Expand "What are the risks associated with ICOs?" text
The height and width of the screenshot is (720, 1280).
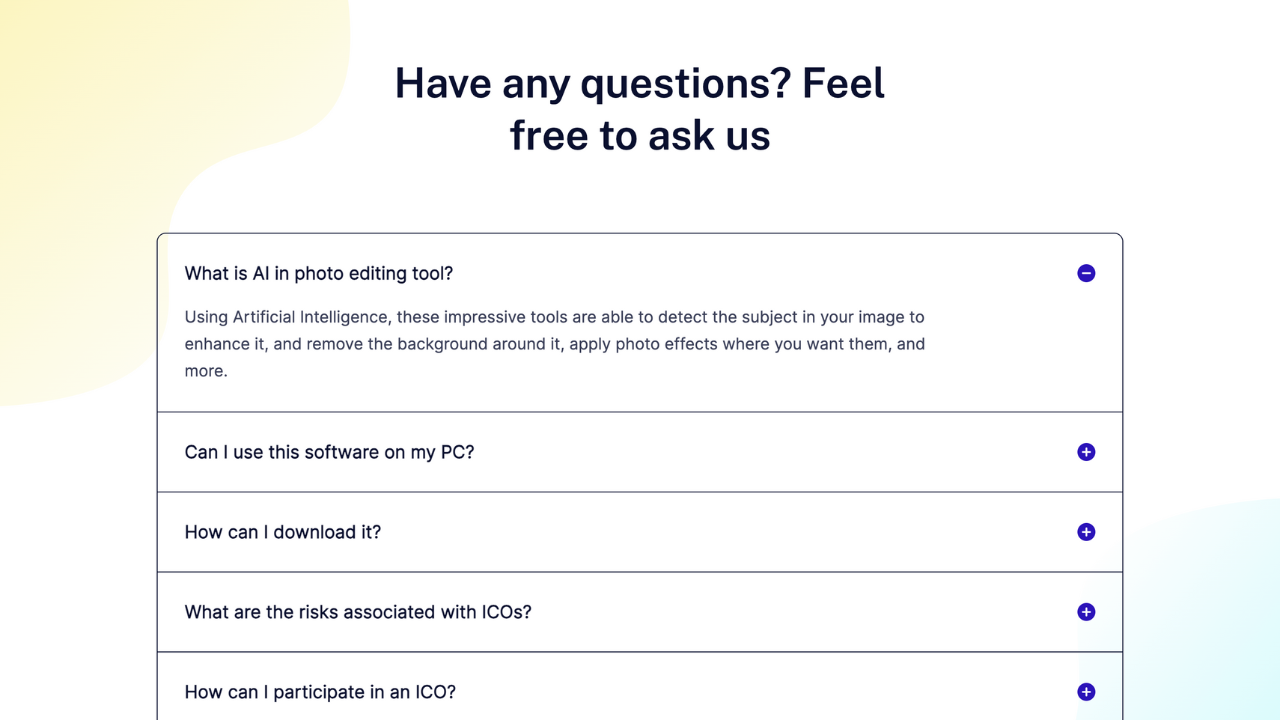[358, 612]
